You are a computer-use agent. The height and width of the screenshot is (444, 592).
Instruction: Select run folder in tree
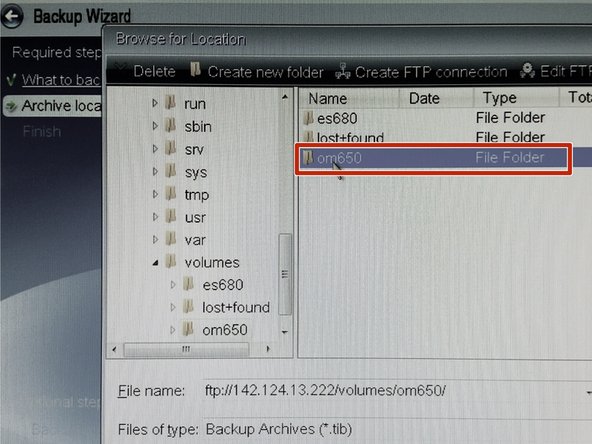[195, 104]
